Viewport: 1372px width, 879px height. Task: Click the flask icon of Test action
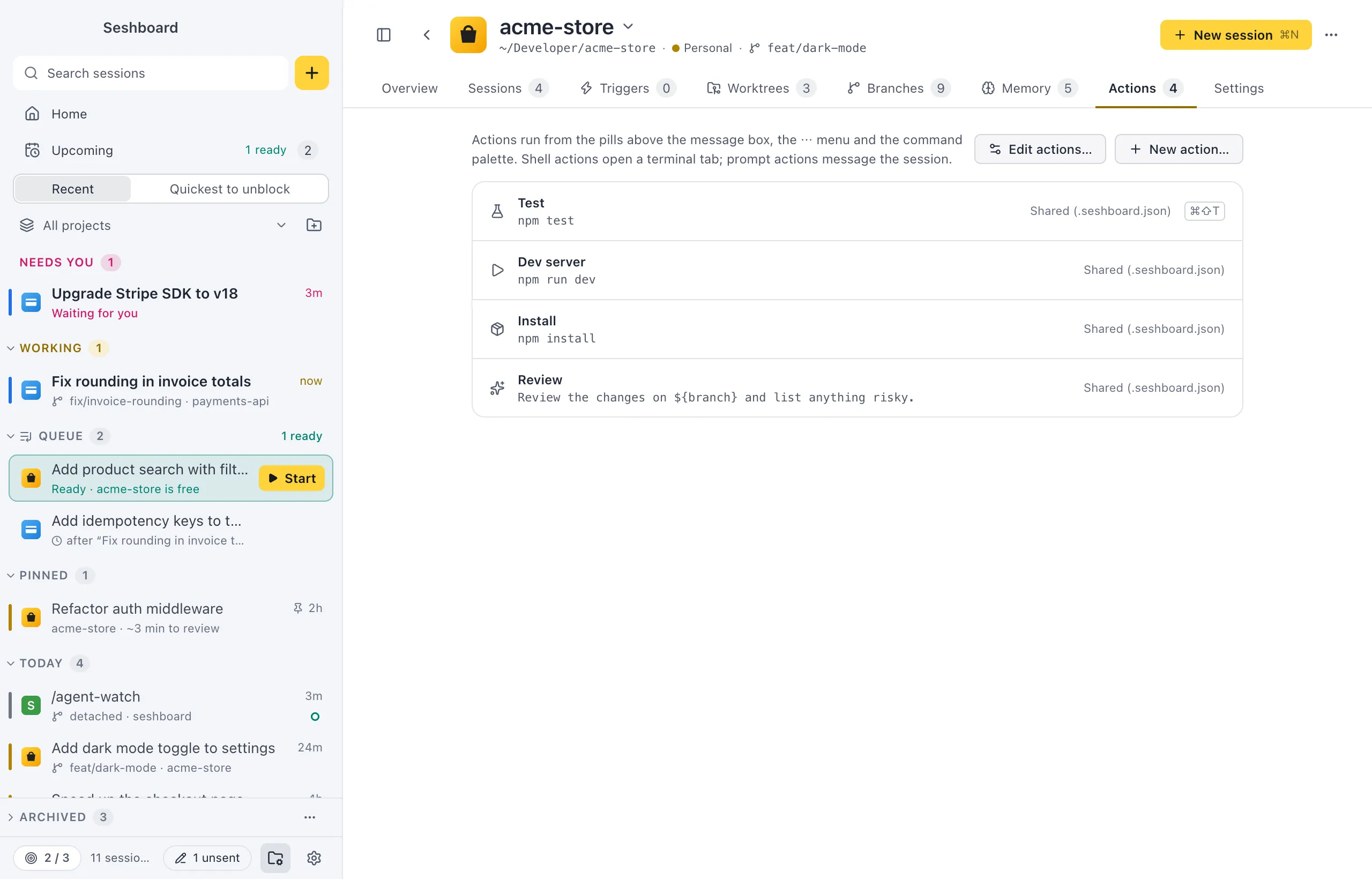(x=497, y=211)
